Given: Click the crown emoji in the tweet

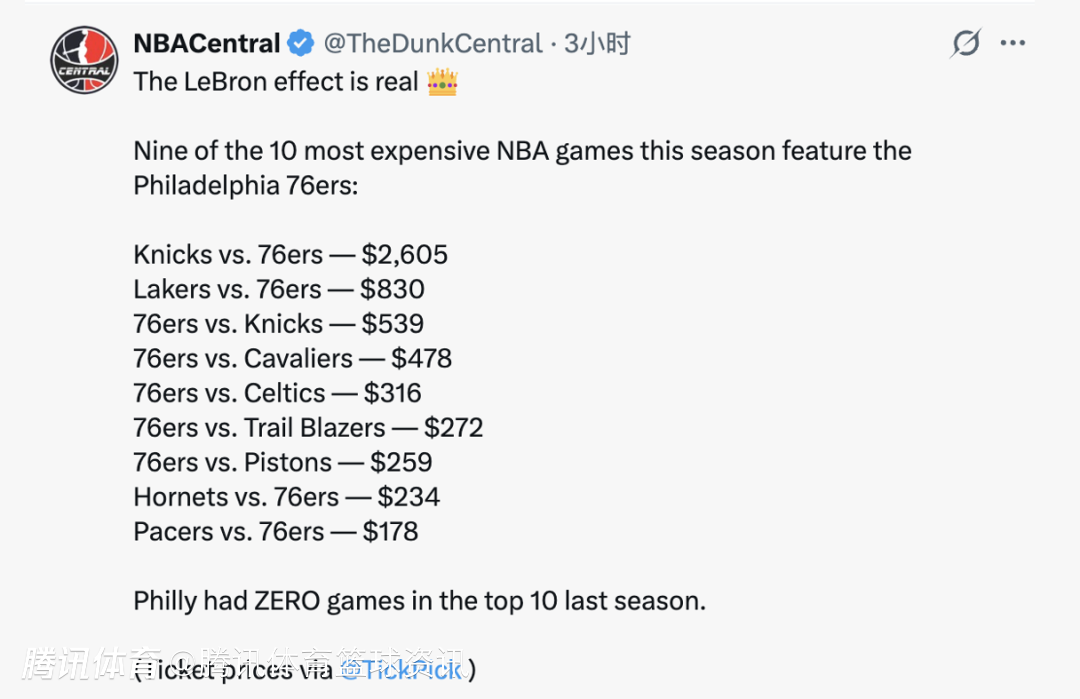Looking at the screenshot, I should pyautogui.click(x=442, y=82).
